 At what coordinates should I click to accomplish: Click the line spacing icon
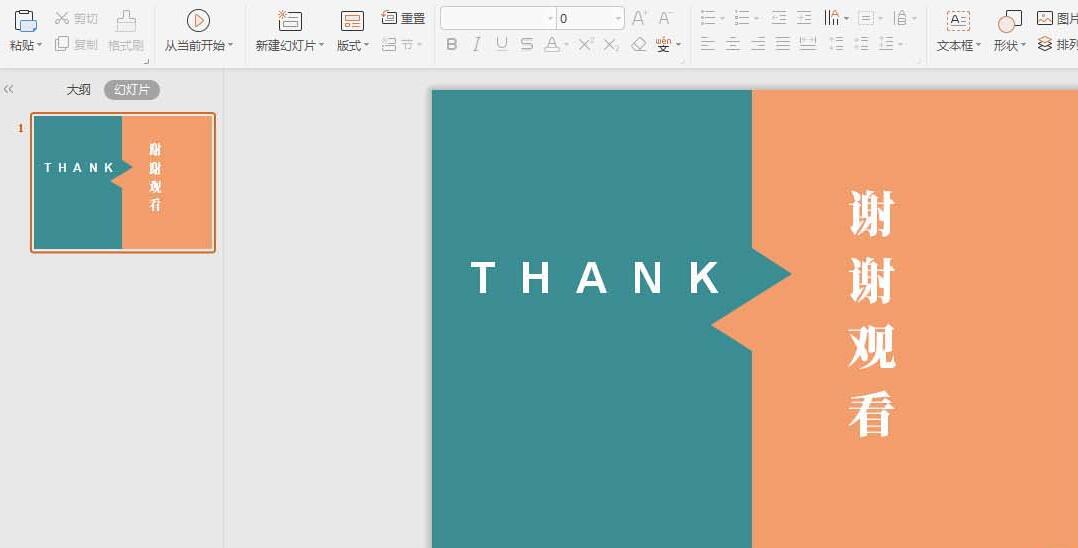click(x=886, y=45)
